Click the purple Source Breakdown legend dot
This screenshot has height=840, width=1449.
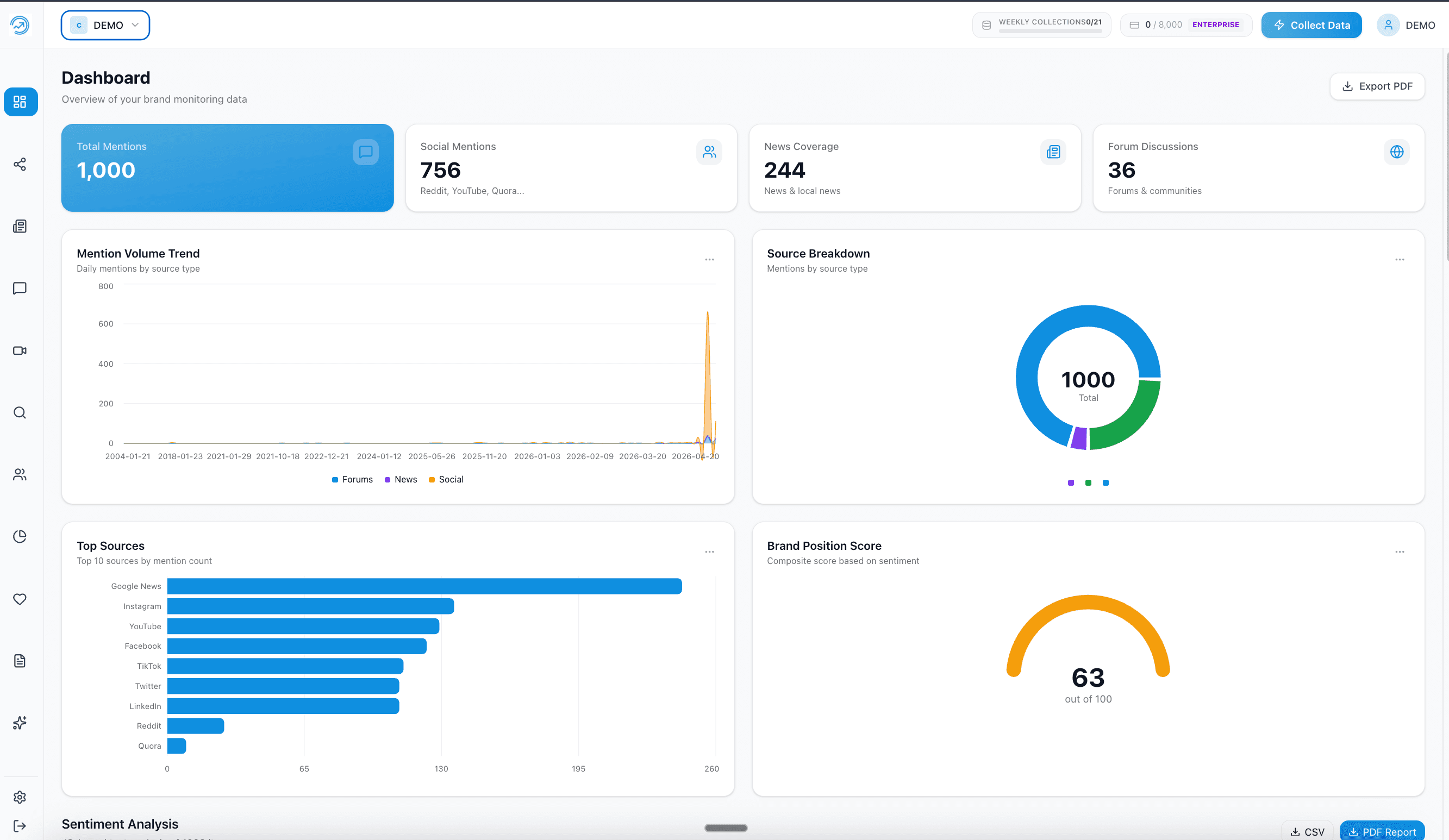tap(1071, 483)
